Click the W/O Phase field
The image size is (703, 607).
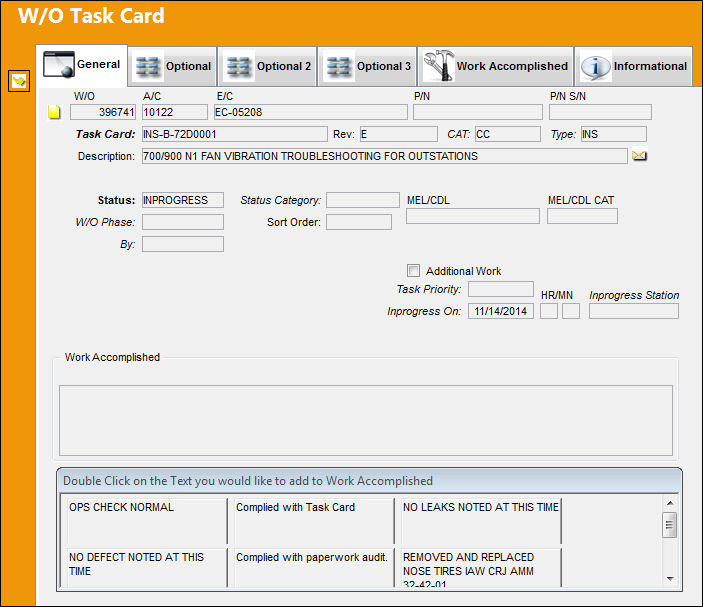[x=182, y=222]
